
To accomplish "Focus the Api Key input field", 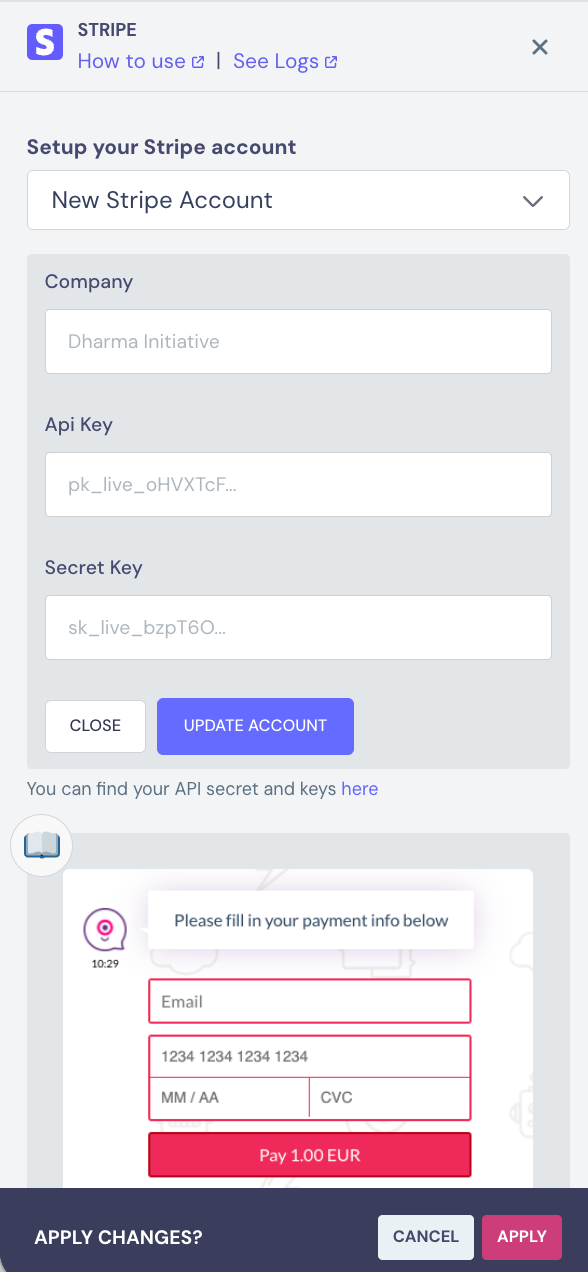I will [x=298, y=484].
